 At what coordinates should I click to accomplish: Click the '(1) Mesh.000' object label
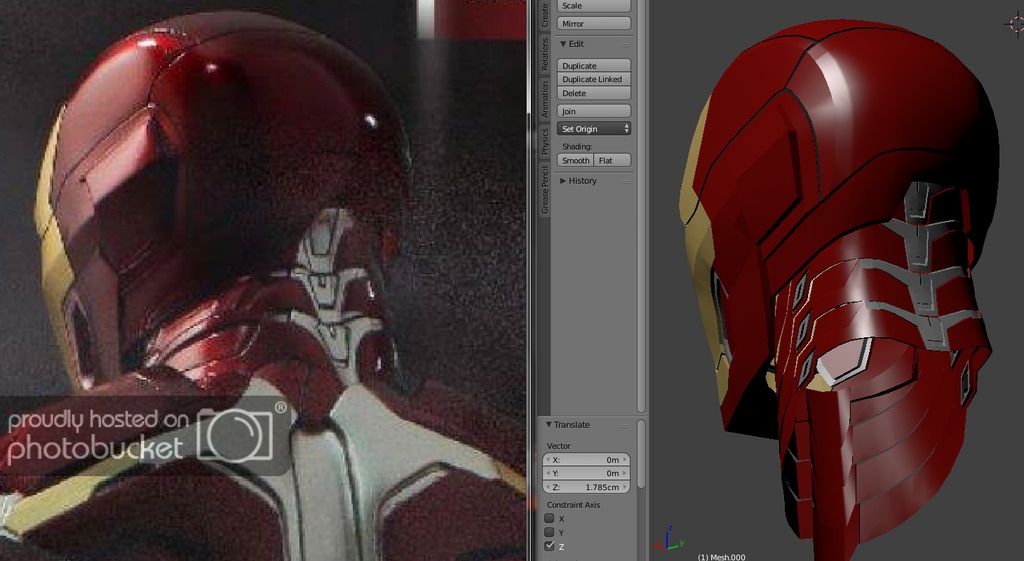(721, 557)
